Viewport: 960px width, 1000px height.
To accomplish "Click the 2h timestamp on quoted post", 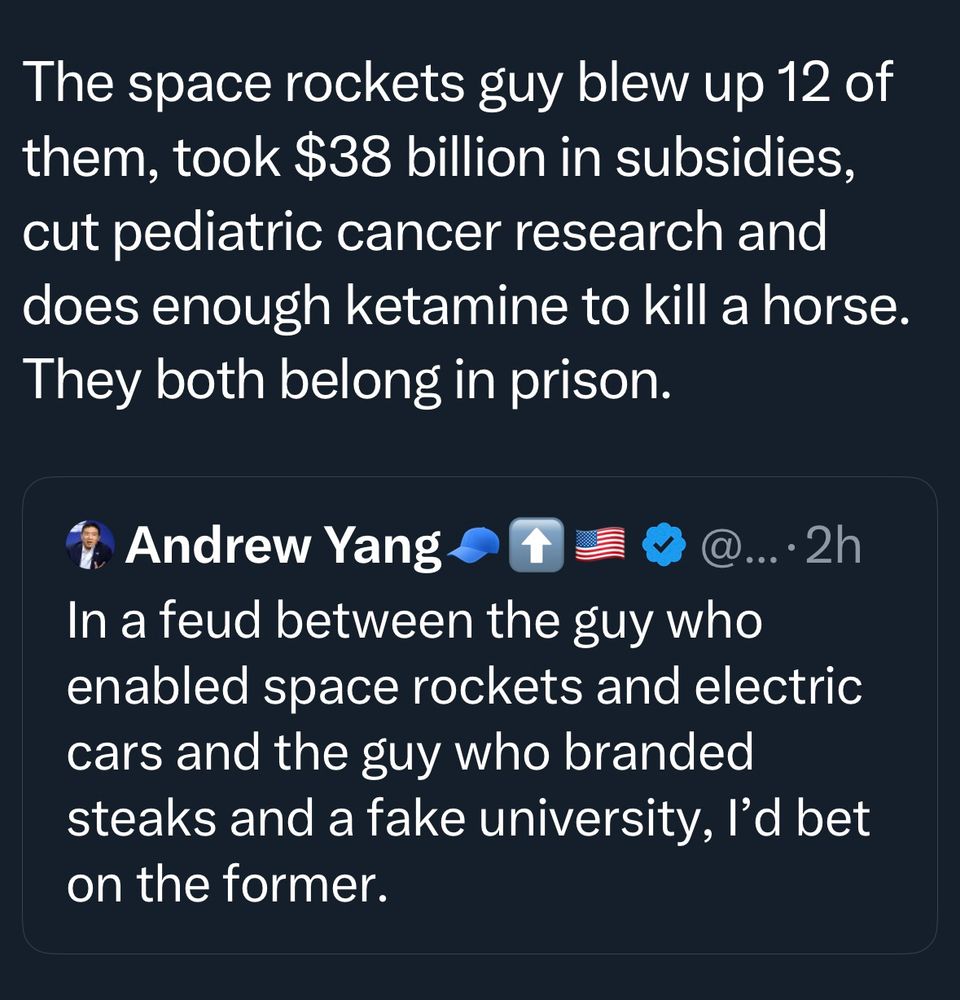I will [833, 545].
